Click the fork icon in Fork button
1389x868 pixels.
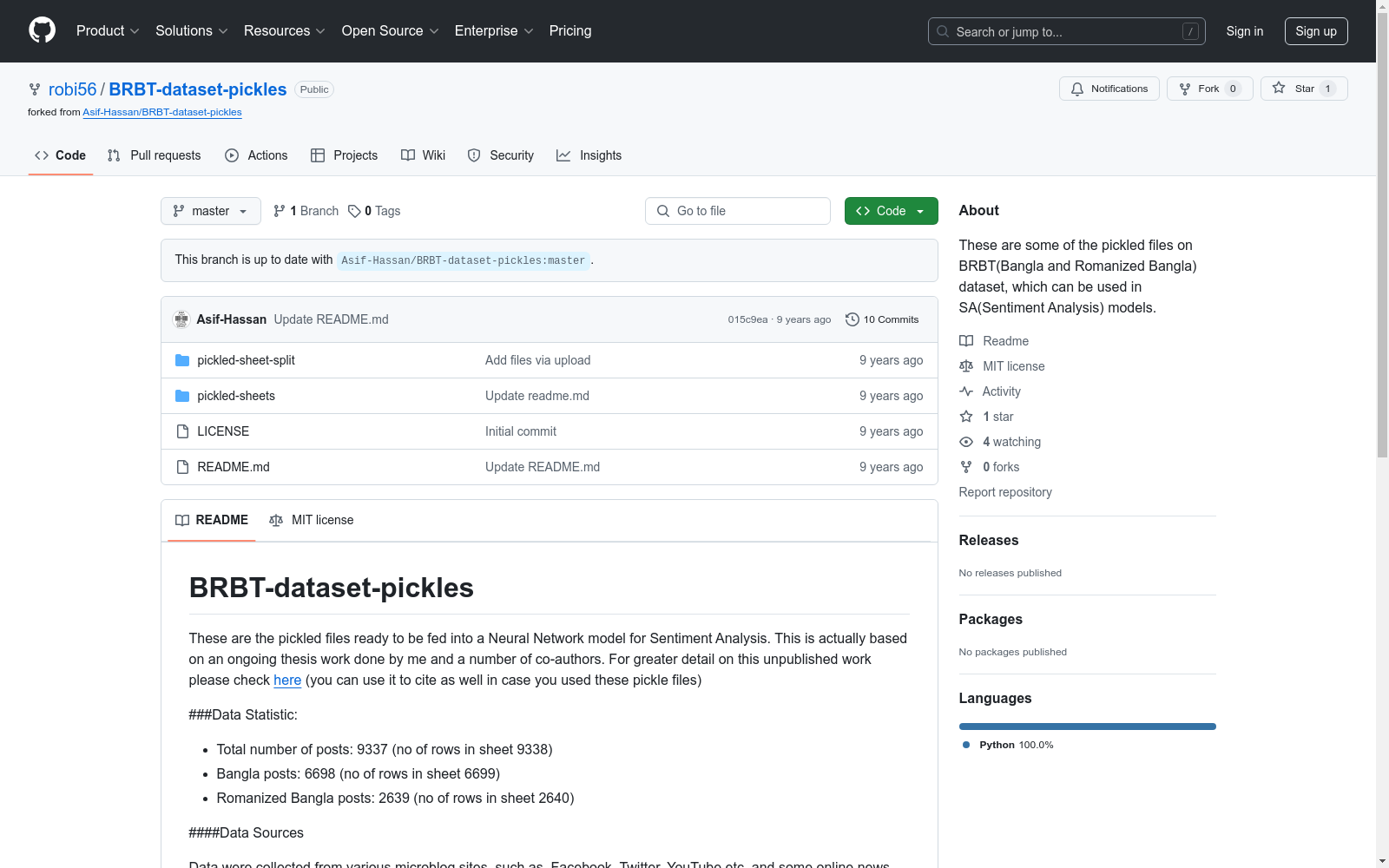[x=1185, y=89]
